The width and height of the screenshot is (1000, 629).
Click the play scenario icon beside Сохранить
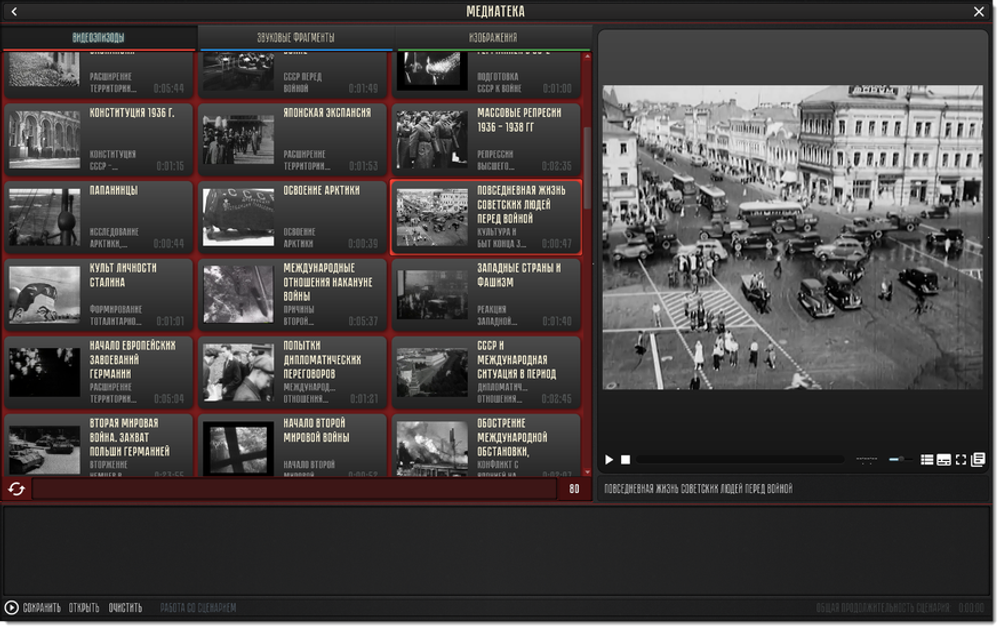coord(12,607)
